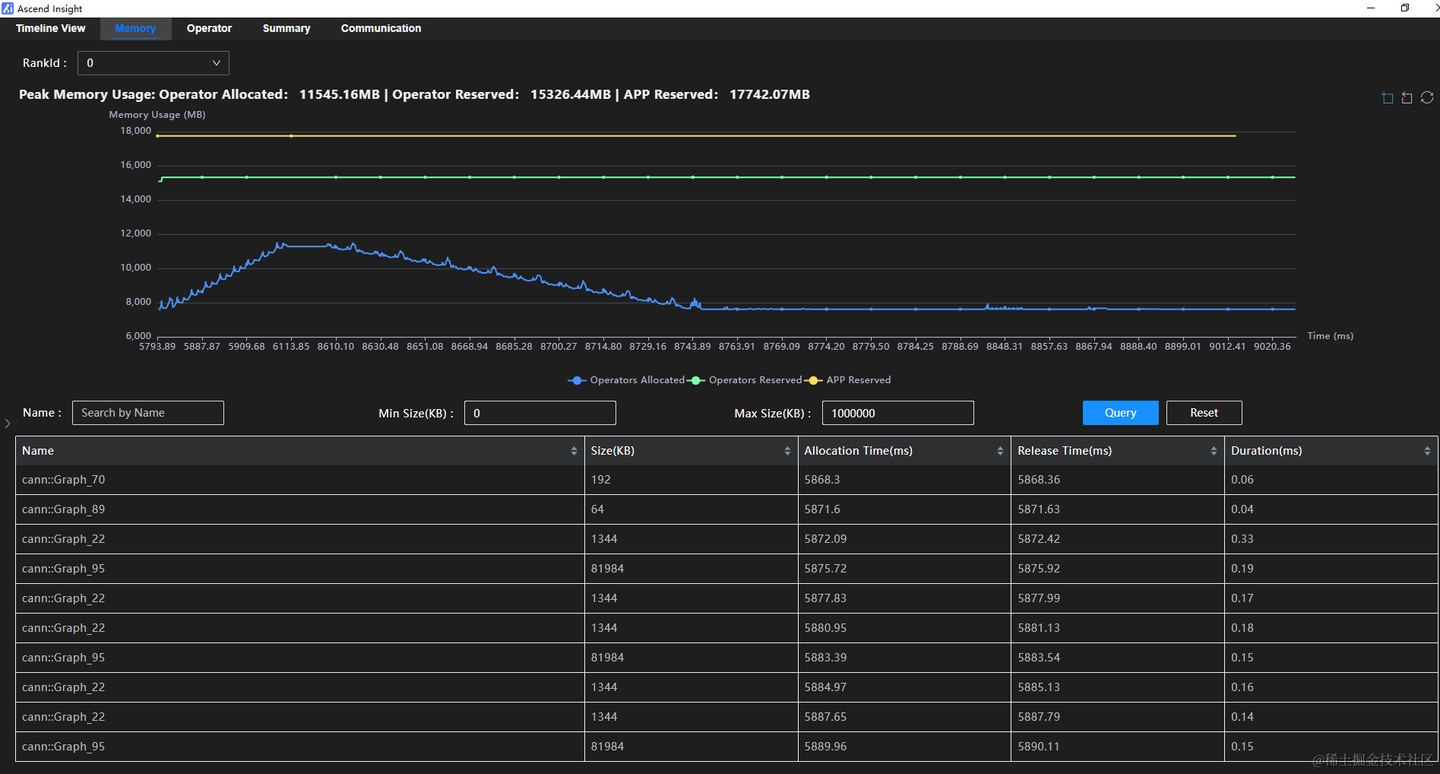Open the Communication tab
Viewport: 1440px width, 774px height.
(x=381, y=28)
